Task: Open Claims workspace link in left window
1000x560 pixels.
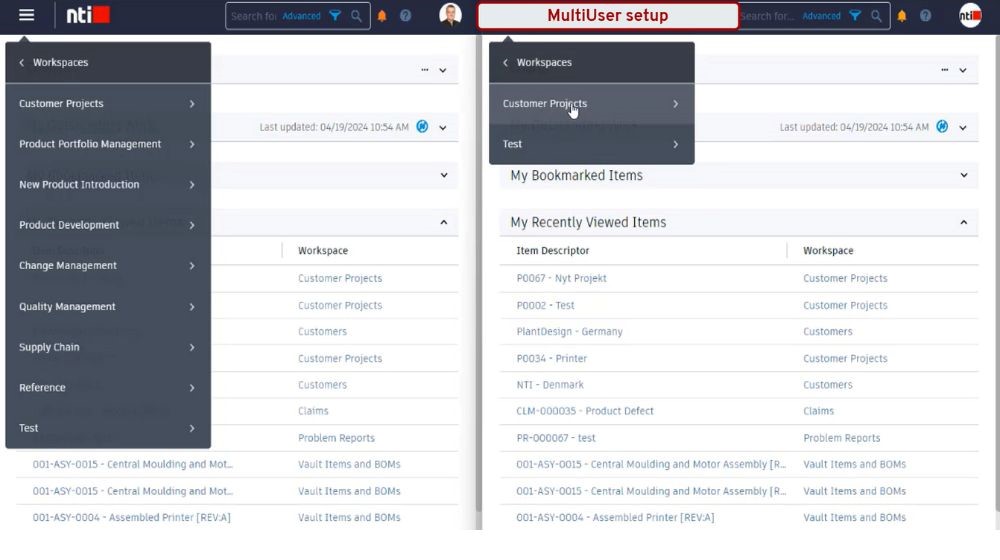Action: pos(312,411)
